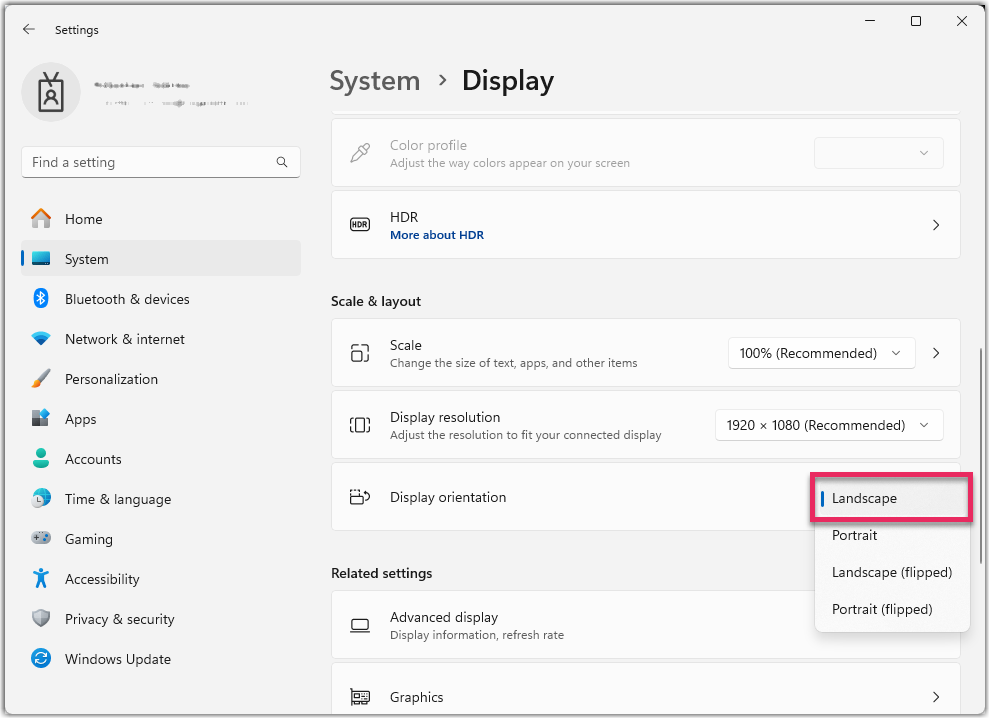This screenshot has width=990, height=719.
Task: Click the Find a setting search field
Action: click(160, 162)
